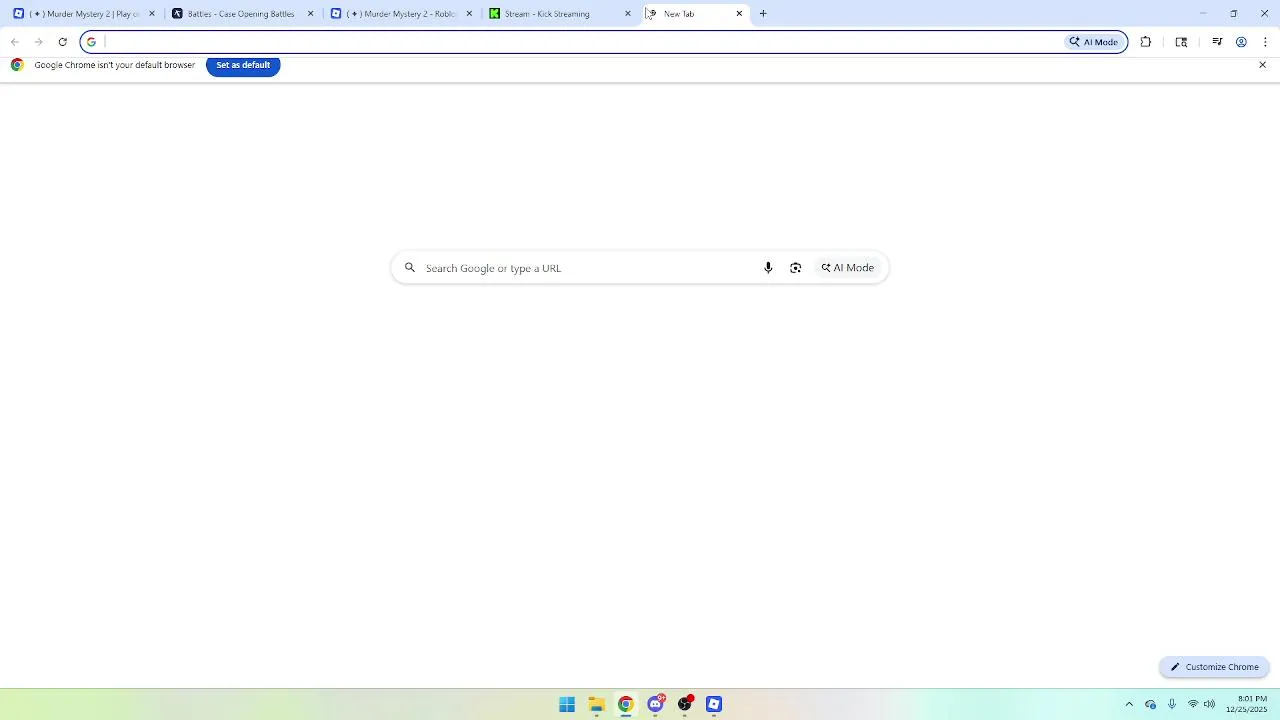Click the Chrome taskbar icon
Screen dimensions: 1280x720
tap(626, 704)
